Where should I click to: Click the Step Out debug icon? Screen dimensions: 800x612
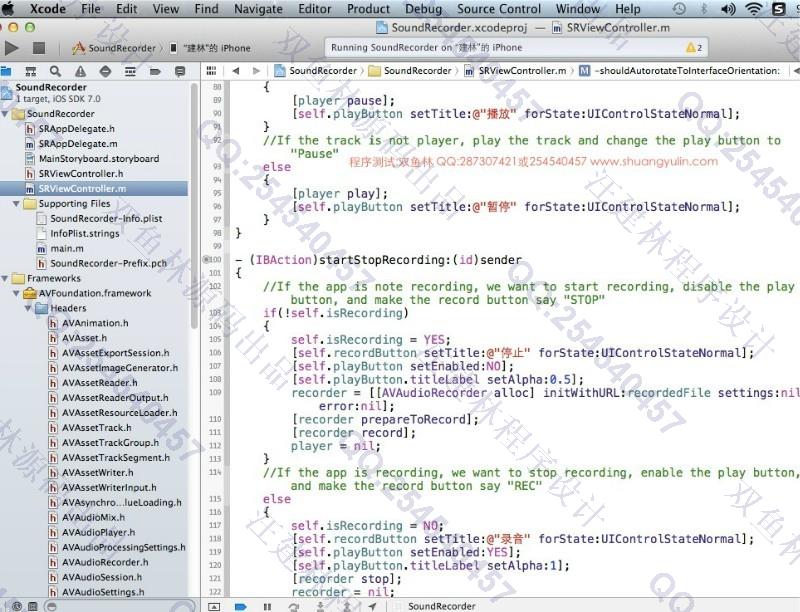click(346, 606)
